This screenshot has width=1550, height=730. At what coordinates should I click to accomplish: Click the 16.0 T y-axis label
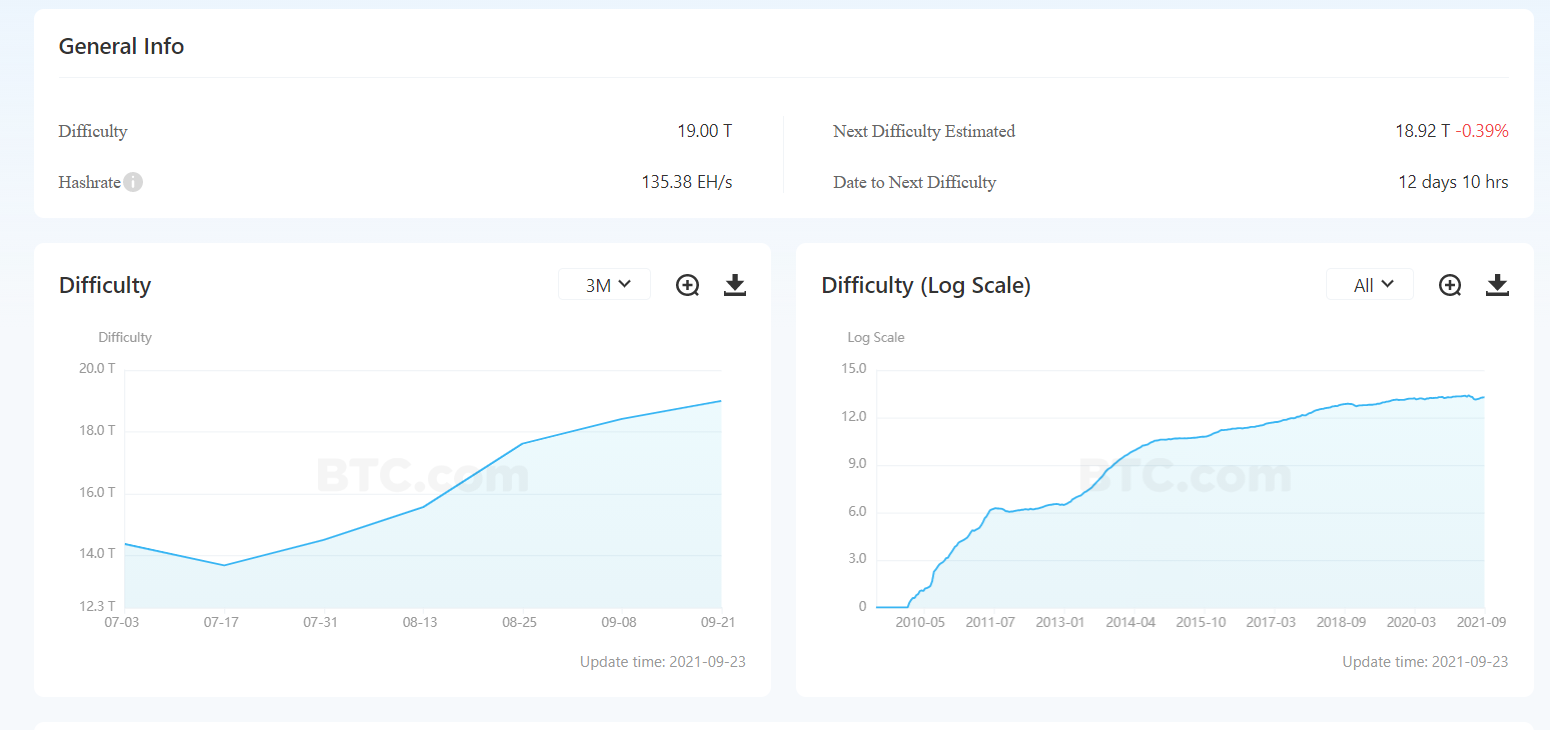click(x=97, y=492)
